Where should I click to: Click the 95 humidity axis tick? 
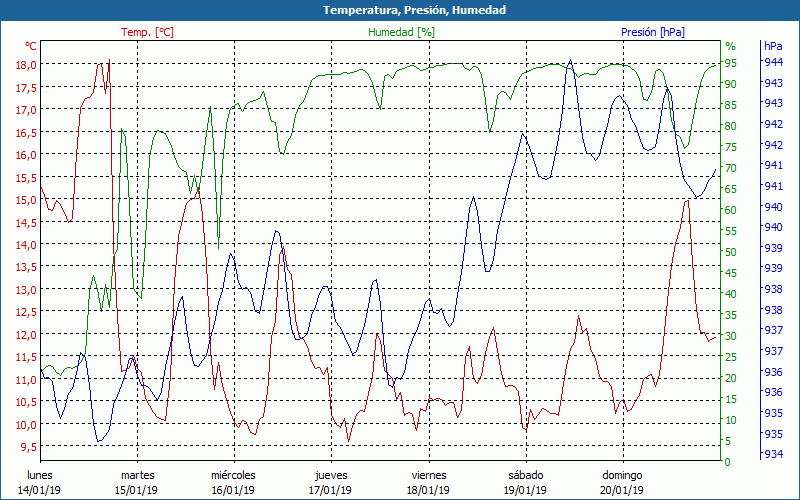[x=731, y=64]
